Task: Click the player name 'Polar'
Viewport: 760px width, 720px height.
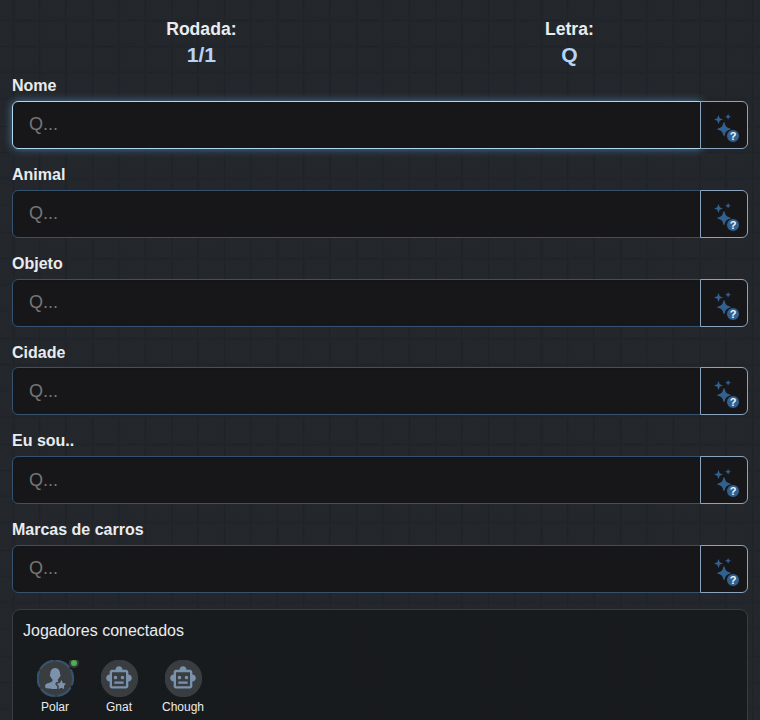Action: [x=55, y=707]
